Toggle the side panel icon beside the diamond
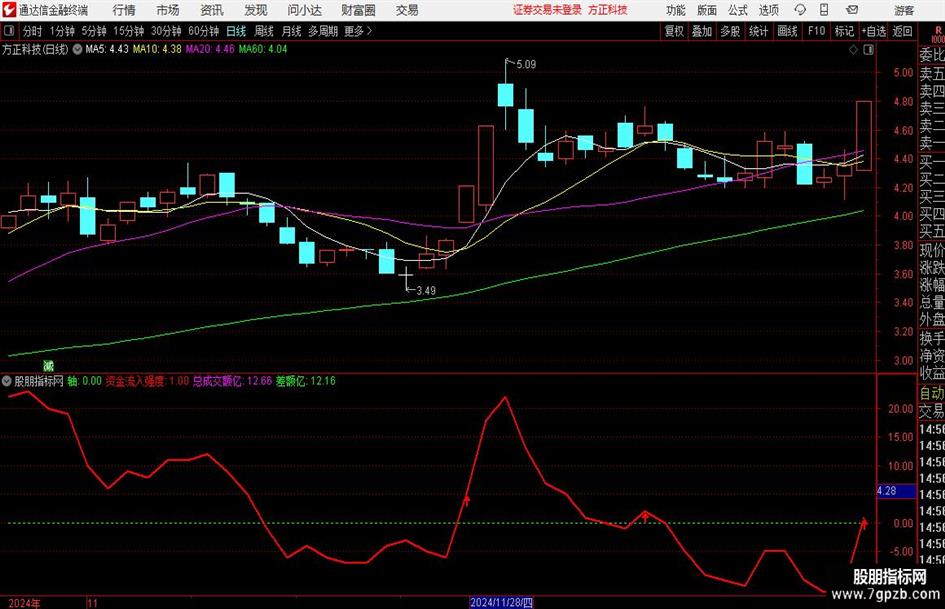Image resolution: width=945 pixels, height=609 pixels. pyautogui.click(x=868, y=50)
